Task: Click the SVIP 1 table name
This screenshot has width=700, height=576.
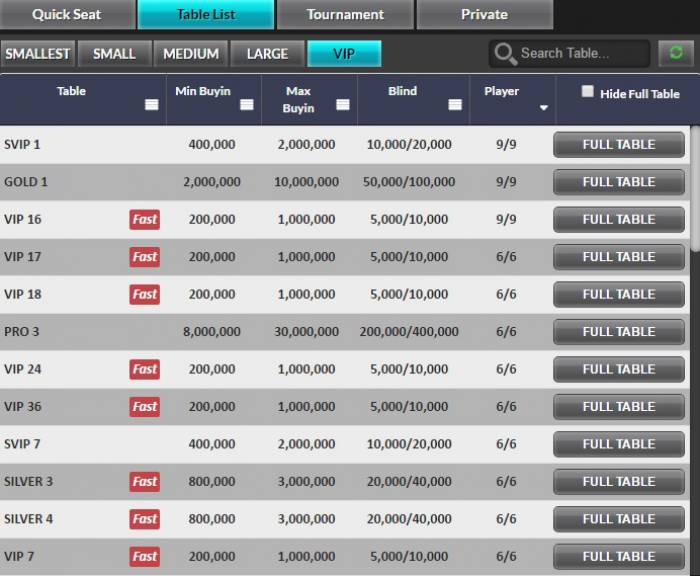Action: [22, 145]
